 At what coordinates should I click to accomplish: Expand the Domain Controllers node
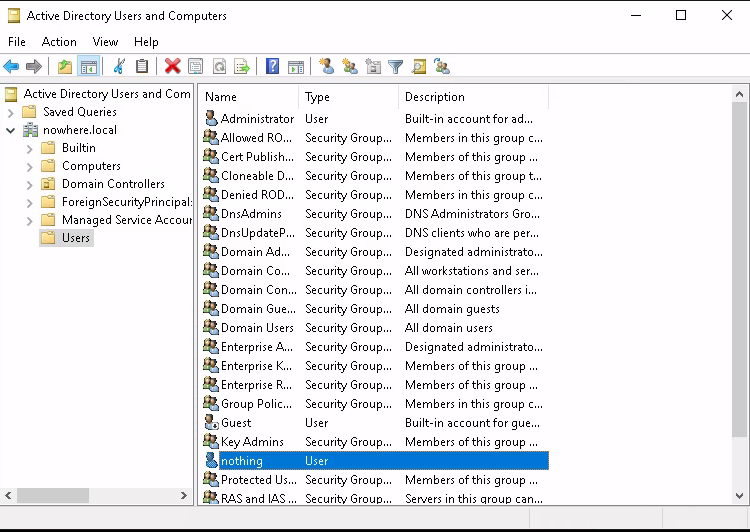[x=30, y=185]
